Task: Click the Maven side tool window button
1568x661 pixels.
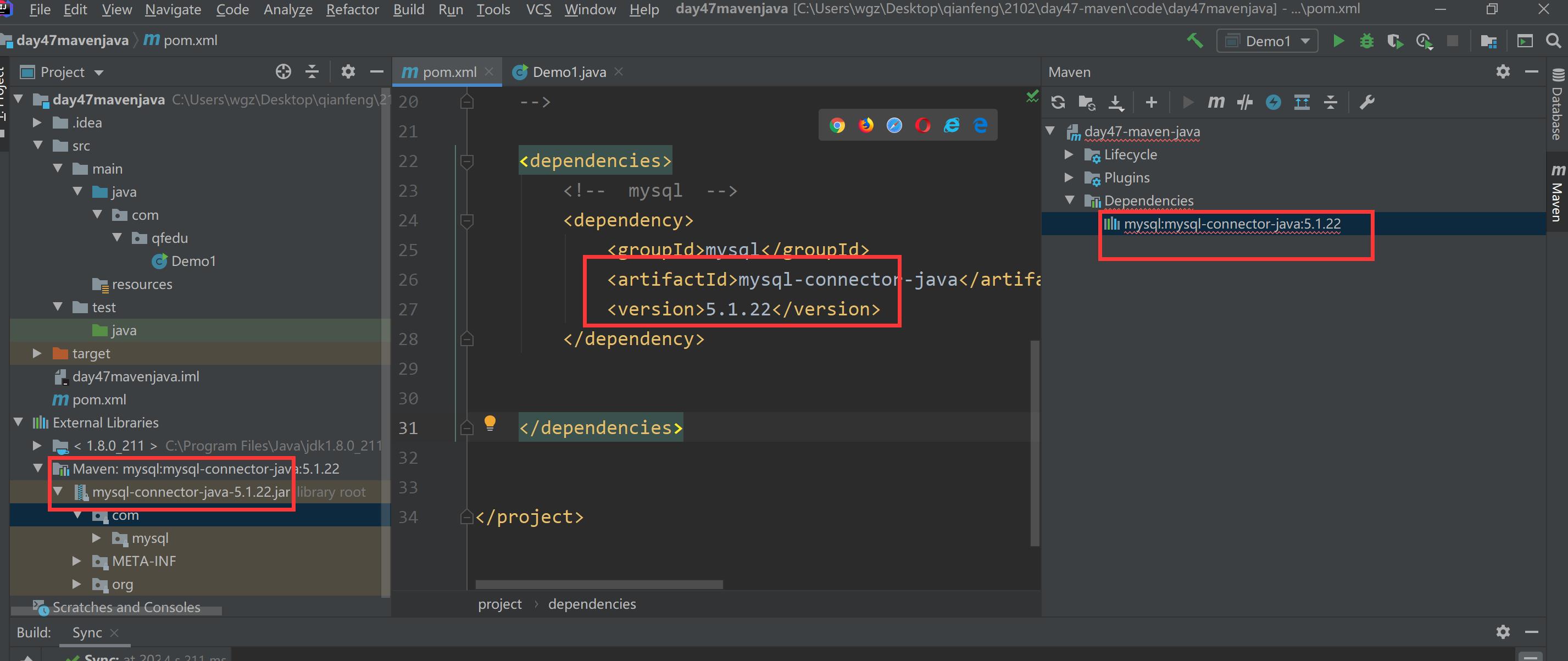Action: 1557,192
